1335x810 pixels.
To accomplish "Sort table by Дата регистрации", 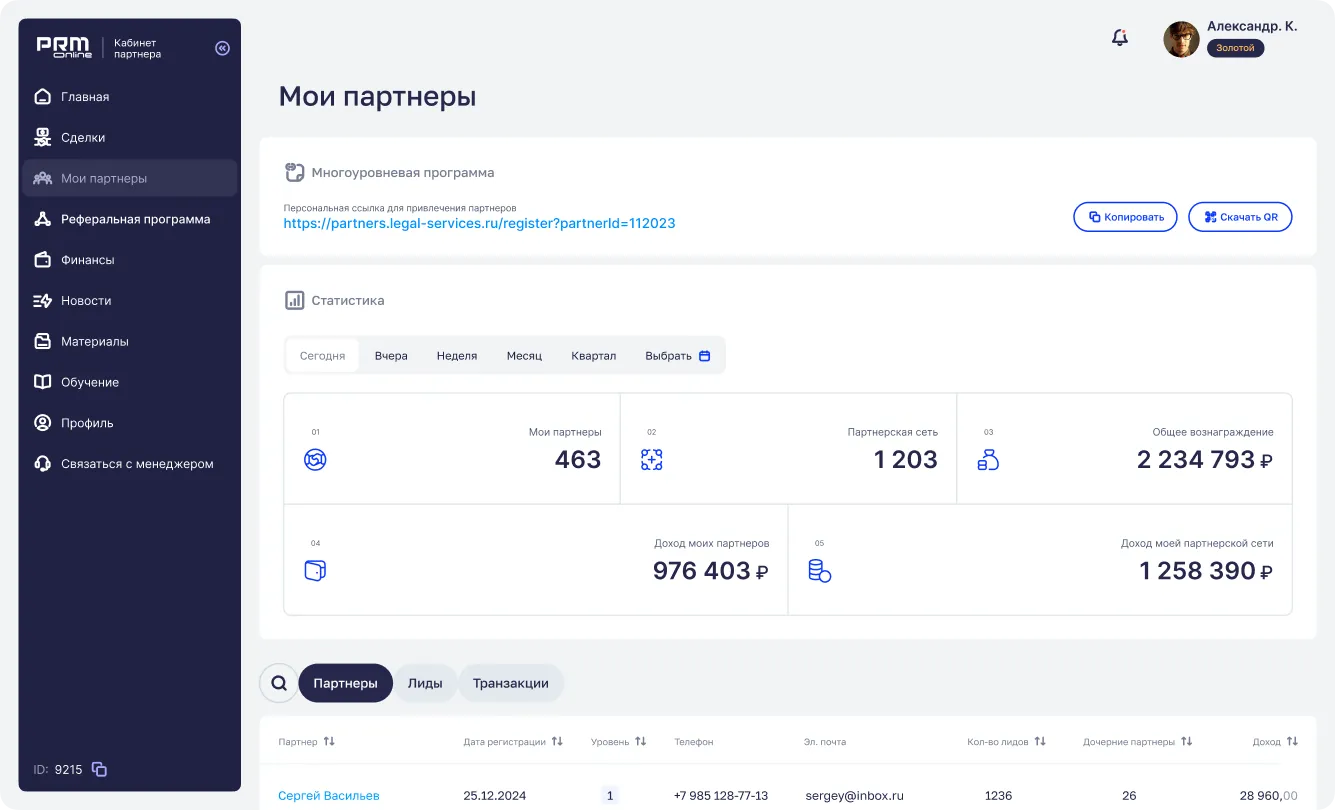I will pos(557,741).
